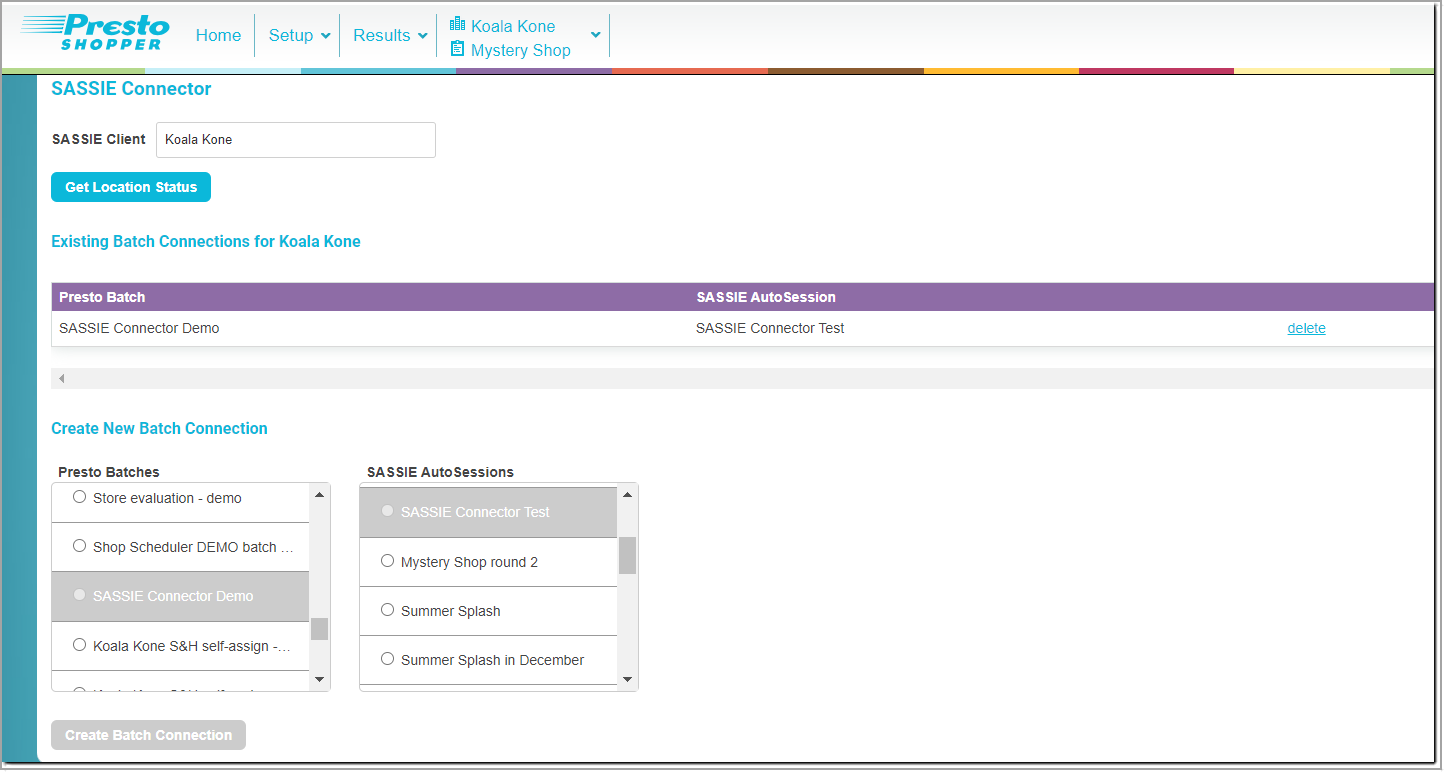This screenshot has width=1448, height=776.
Task: Click the SASSIE Client field label
Action: (x=99, y=139)
